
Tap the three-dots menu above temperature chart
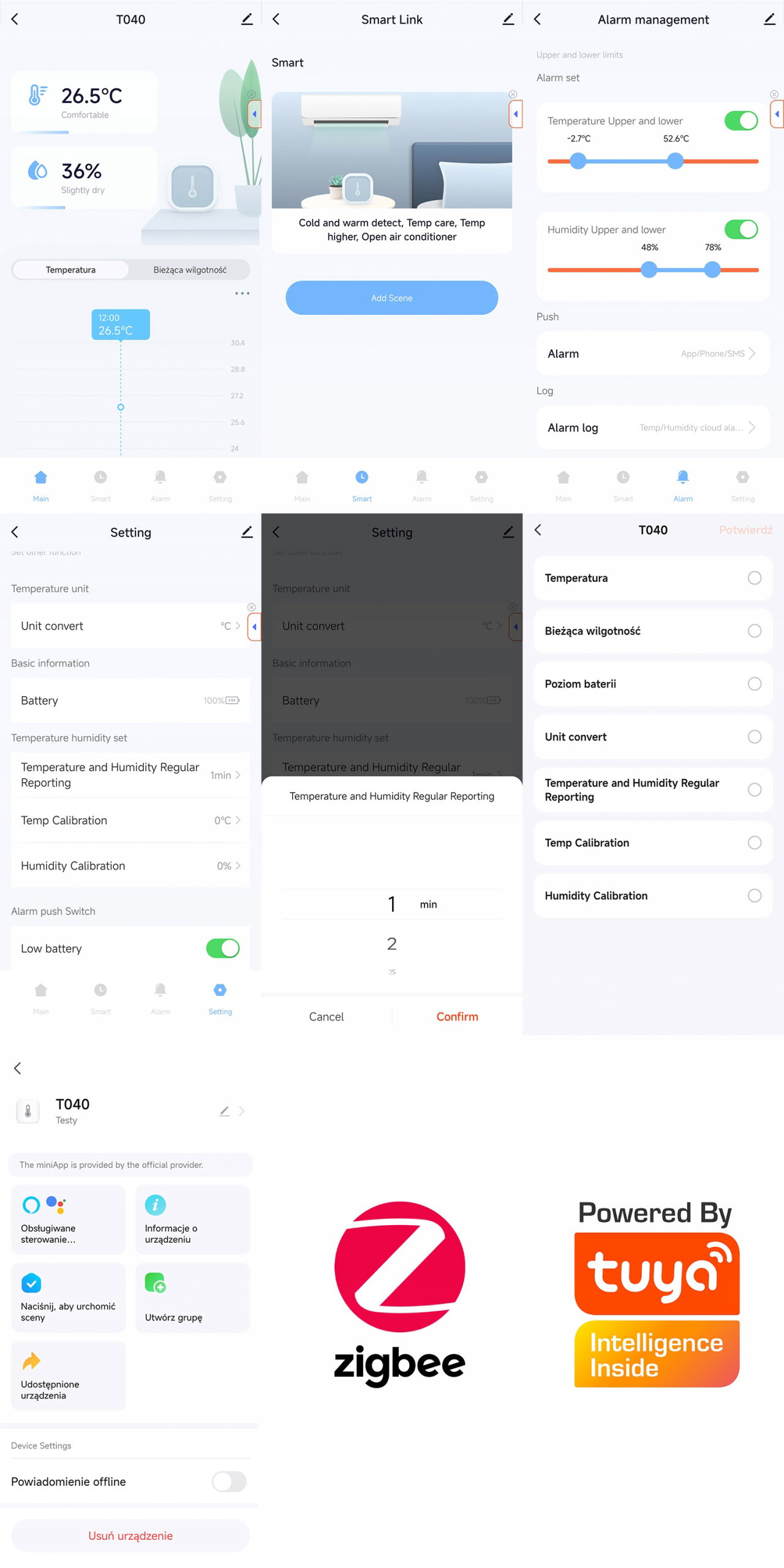[242, 293]
